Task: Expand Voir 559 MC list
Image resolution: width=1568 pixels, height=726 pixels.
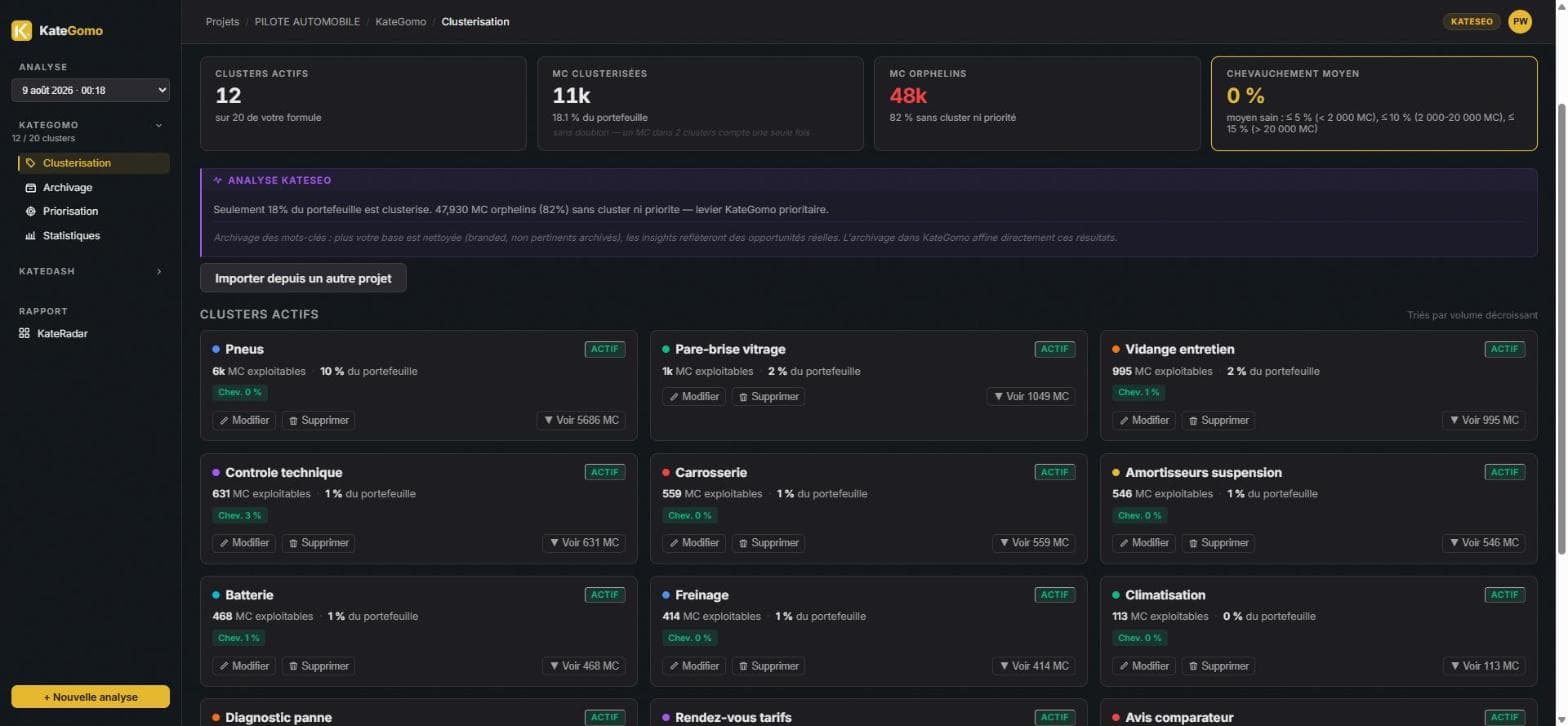Action: point(1034,543)
